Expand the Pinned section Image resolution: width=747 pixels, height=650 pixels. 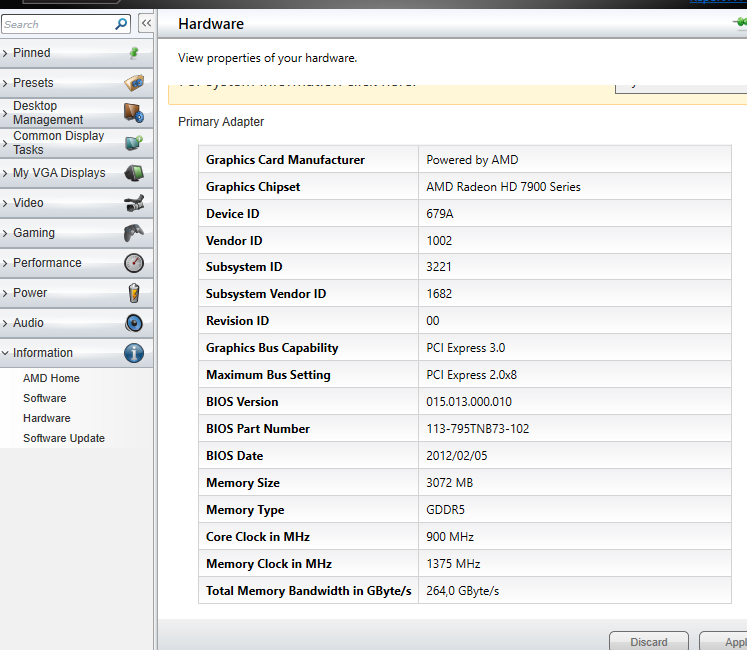pyautogui.click(x=5, y=53)
